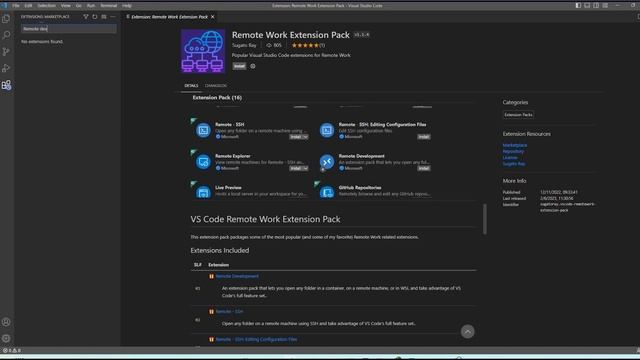Click the extension gear next to Install

(x=253, y=66)
